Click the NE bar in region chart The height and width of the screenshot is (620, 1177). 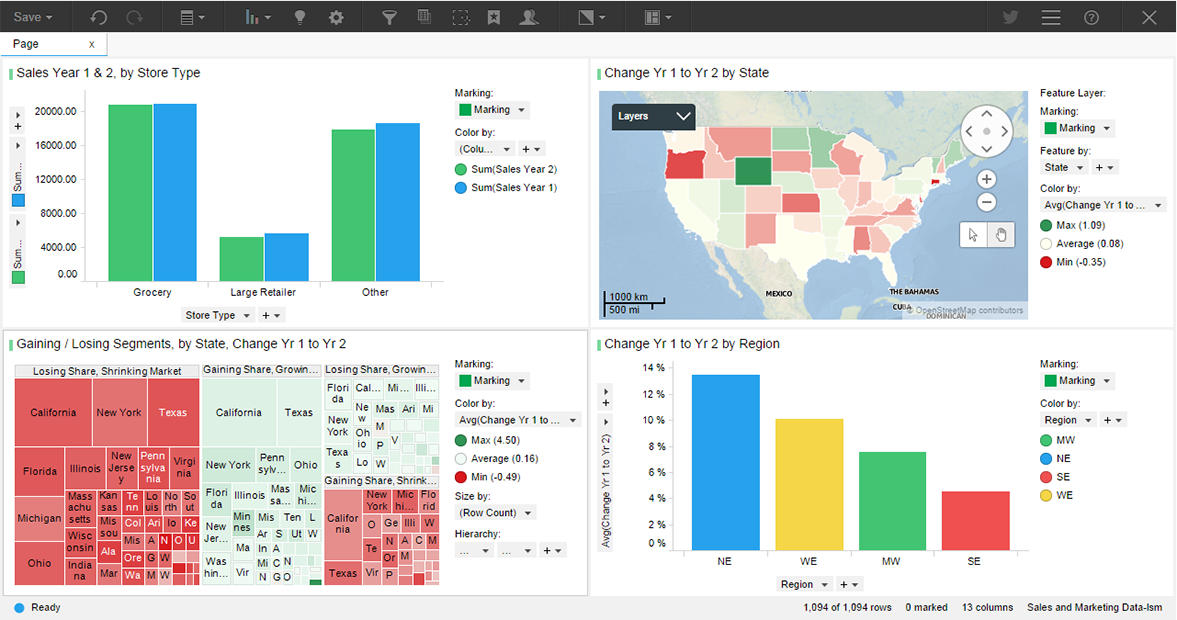[x=725, y=462]
